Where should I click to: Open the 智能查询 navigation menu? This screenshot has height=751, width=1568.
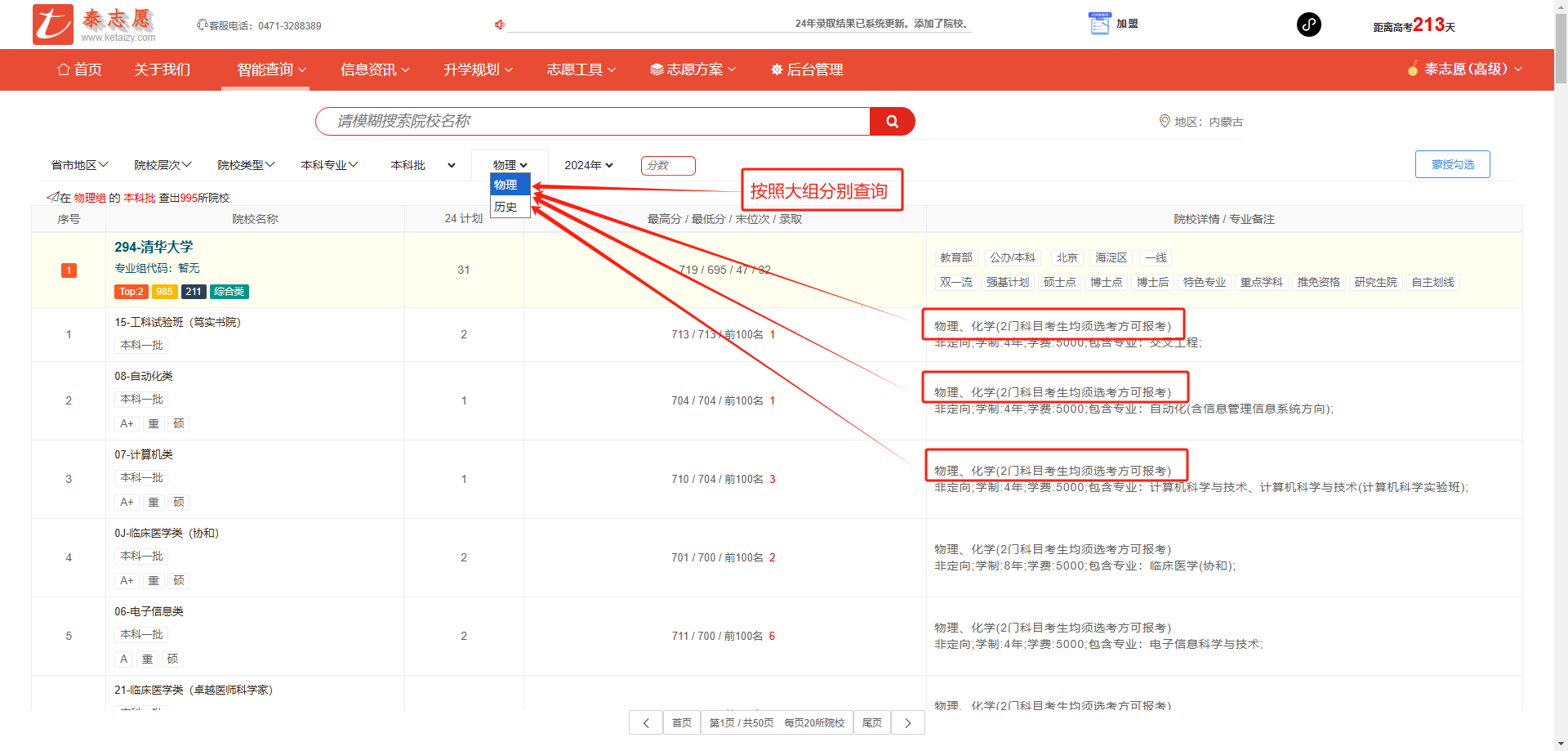271,69
